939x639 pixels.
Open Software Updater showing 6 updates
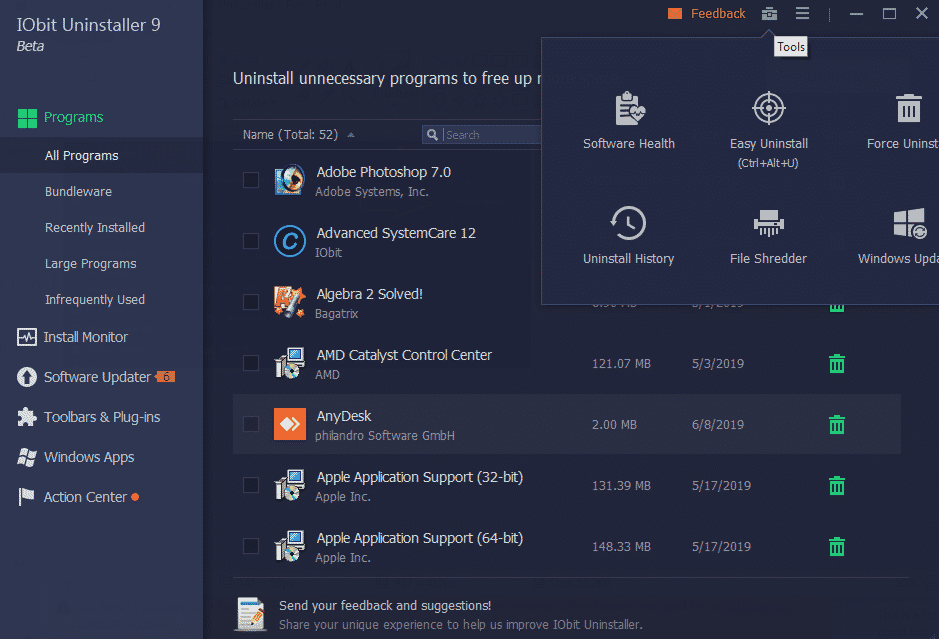point(93,377)
